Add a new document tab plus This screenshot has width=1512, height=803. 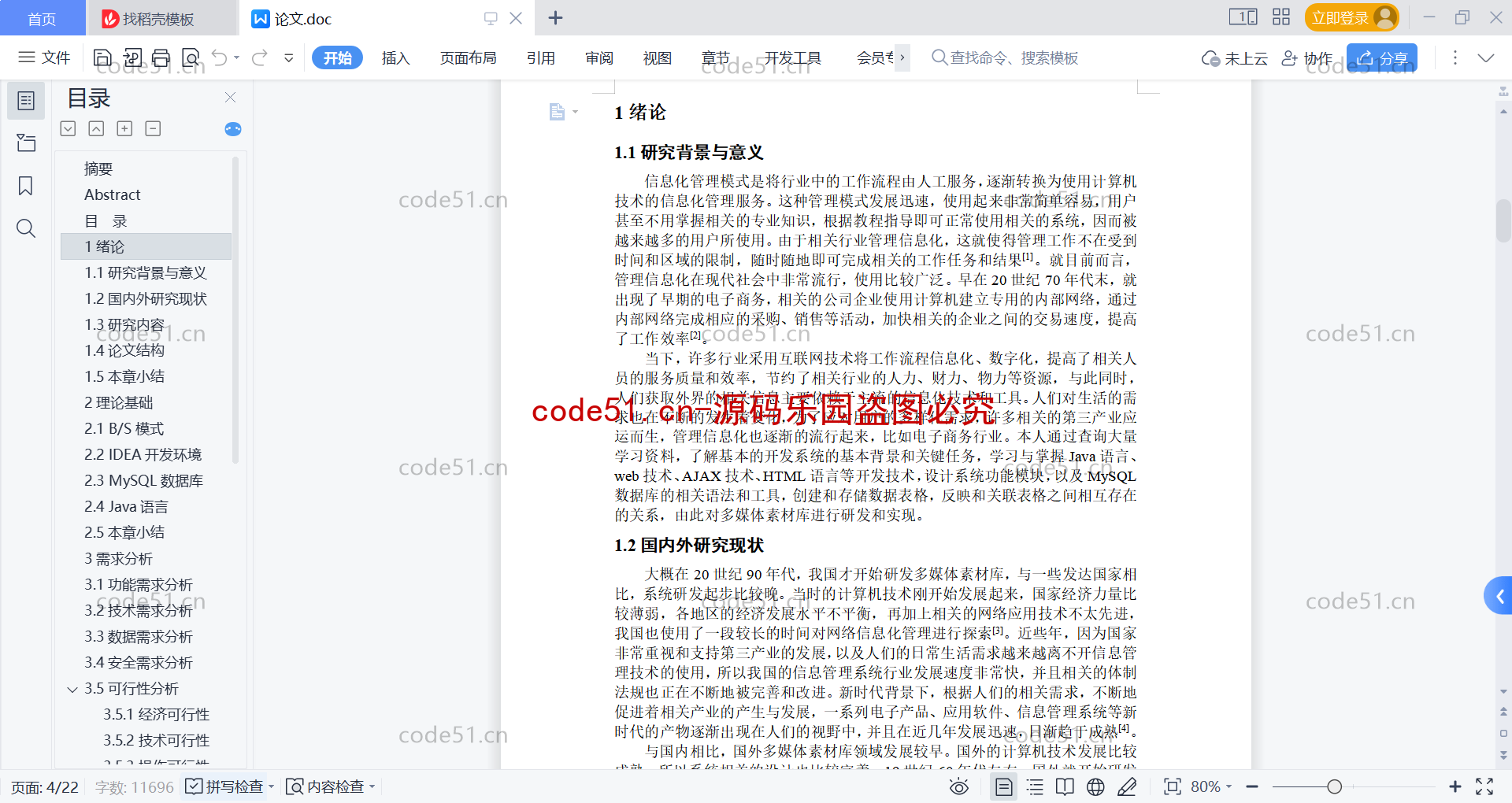tap(555, 17)
